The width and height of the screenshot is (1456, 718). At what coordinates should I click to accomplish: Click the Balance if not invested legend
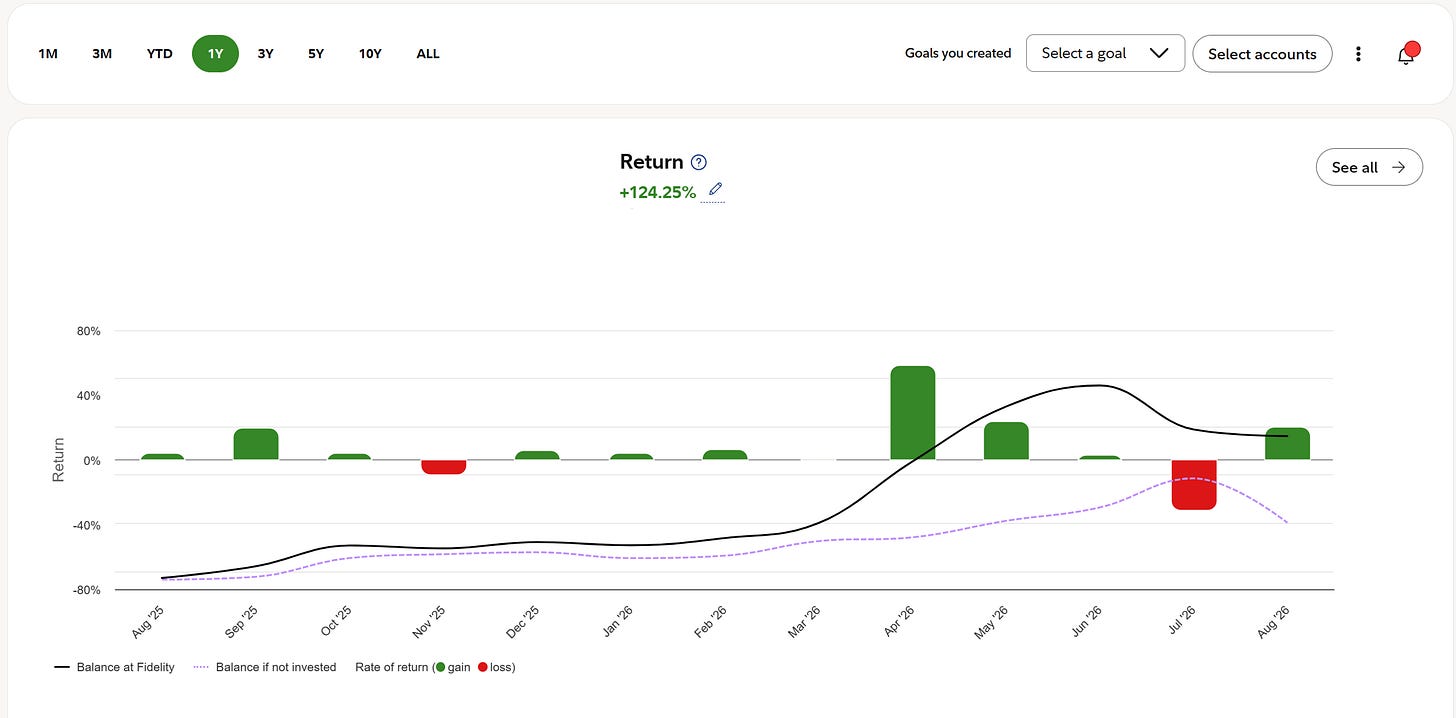[265, 667]
